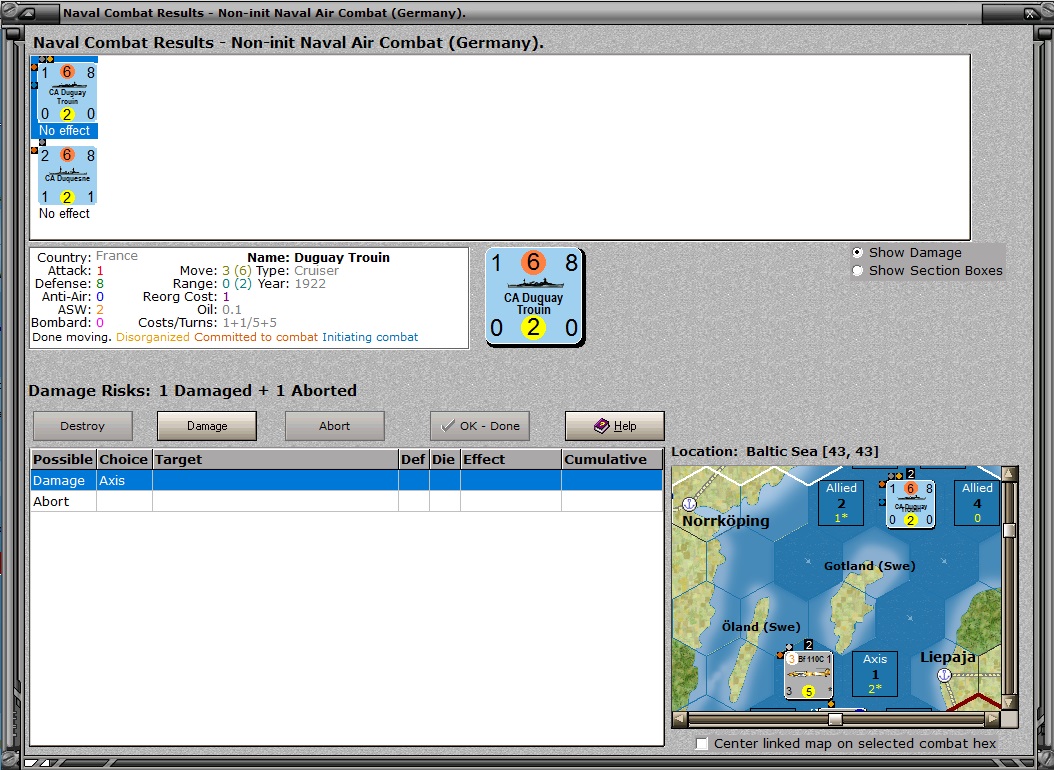Click the window system menu icon in title bar
Screen dimensions: 1054x770
click(26, 13)
